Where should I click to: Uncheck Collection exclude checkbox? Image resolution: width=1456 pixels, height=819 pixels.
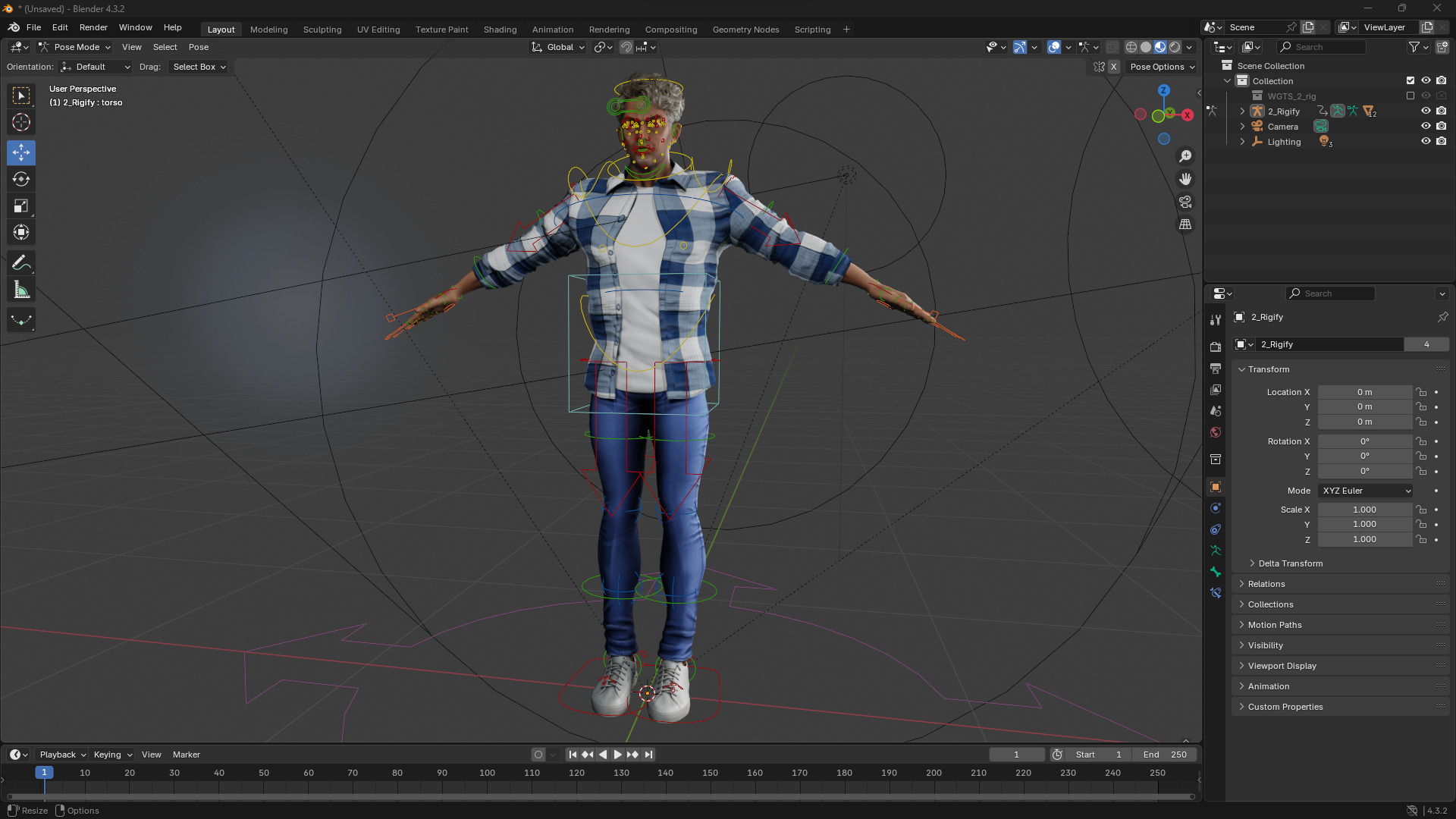tap(1410, 81)
